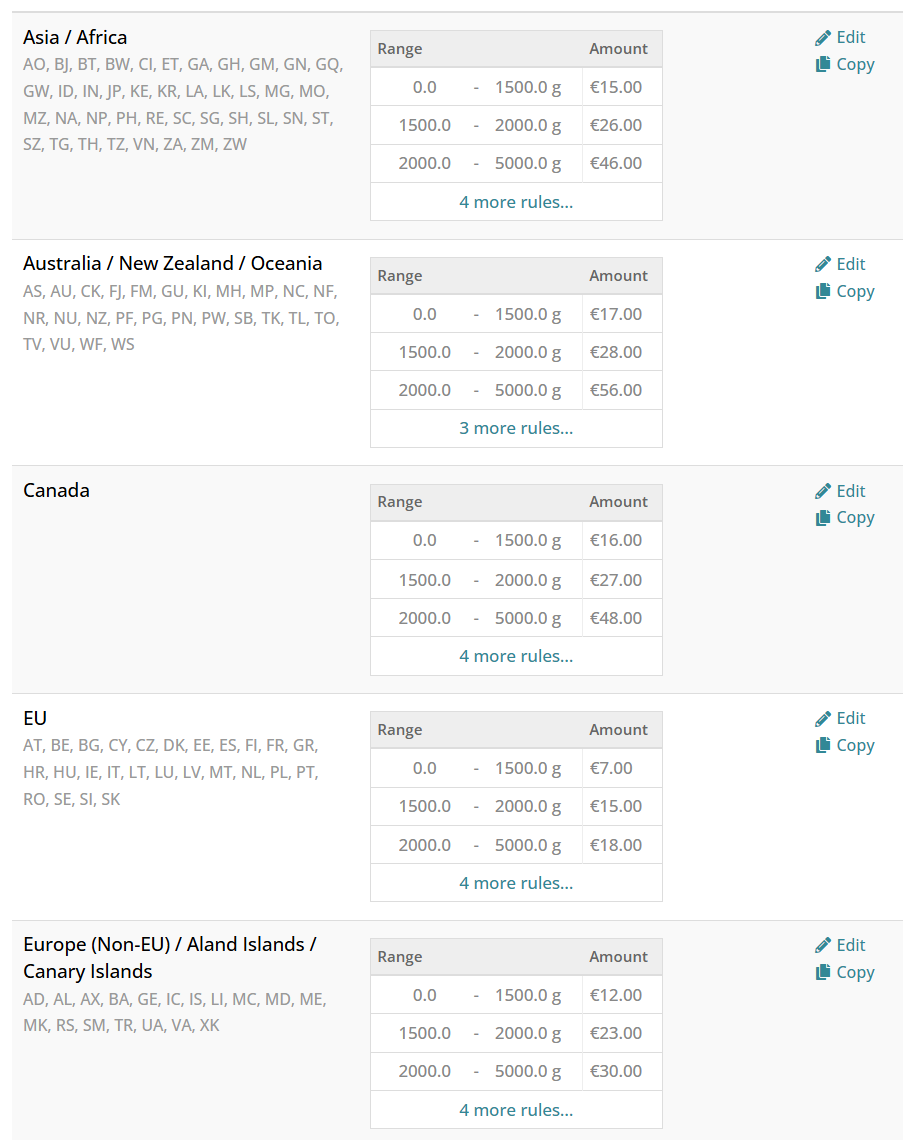The width and height of the screenshot is (912, 1140).
Task: Expand 3 more rules for Australia / Oceania
Action: click(516, 428)
